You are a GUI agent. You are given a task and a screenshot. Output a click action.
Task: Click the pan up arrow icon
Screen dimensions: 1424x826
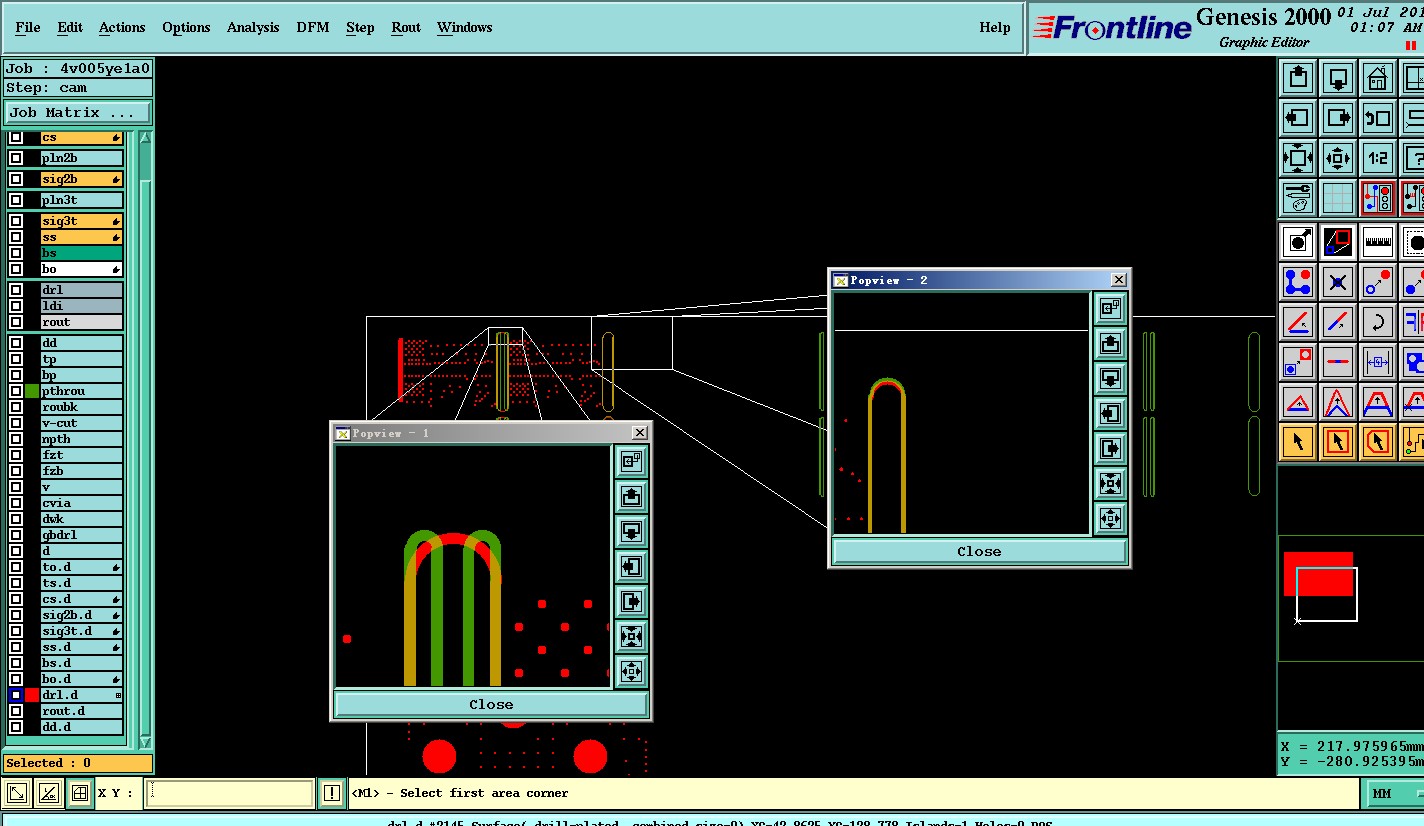(x=1298, y=77)
